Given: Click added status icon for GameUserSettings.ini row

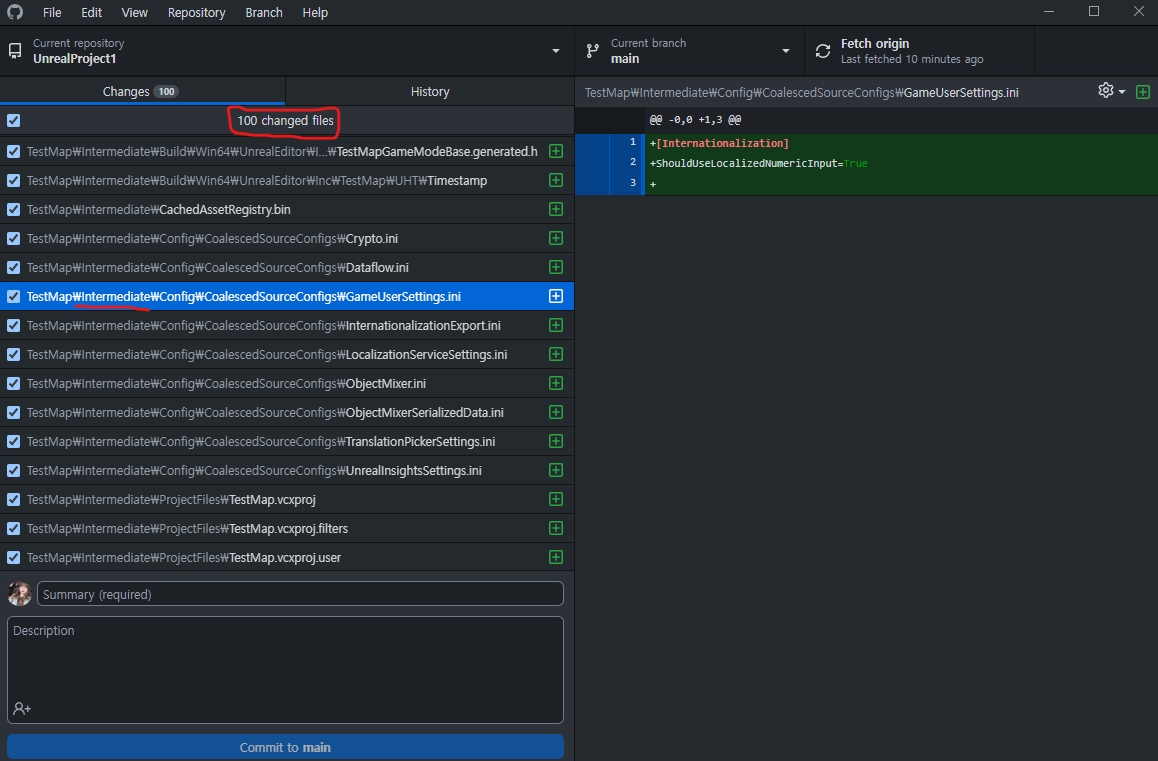Looking at the screenshot, I should pos(556,296).
